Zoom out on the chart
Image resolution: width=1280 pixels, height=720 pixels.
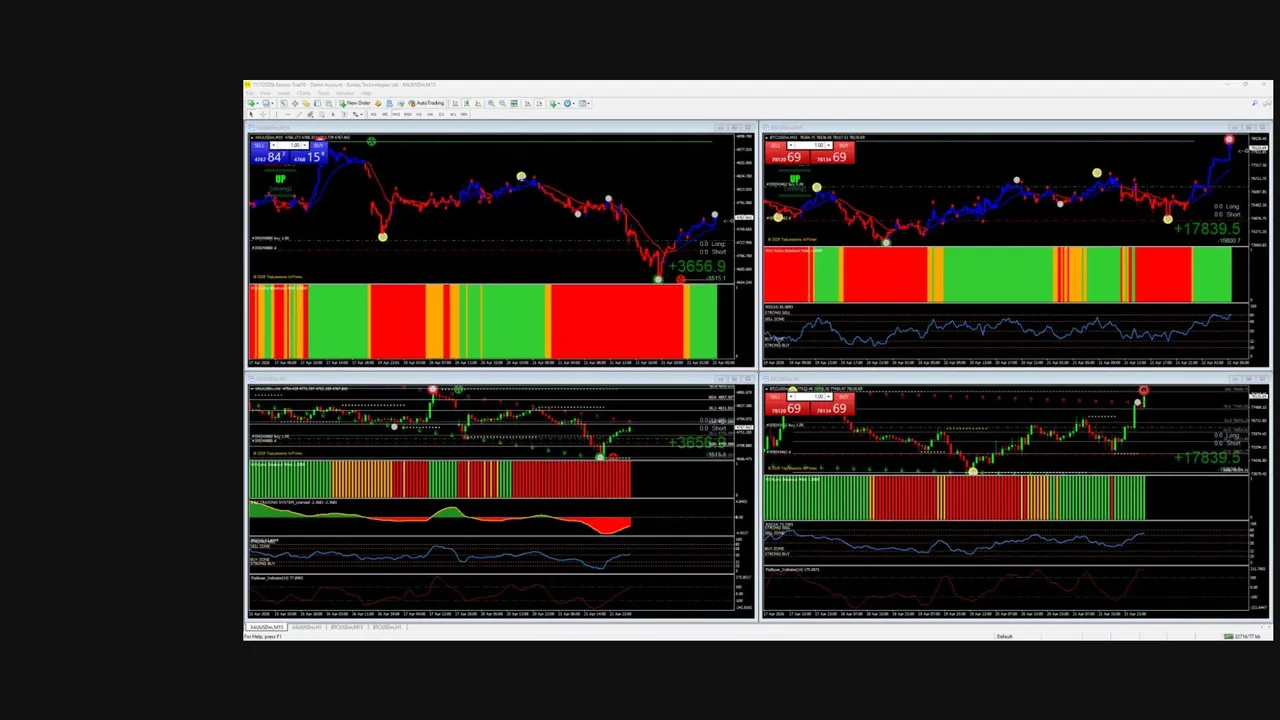(502, 103)
